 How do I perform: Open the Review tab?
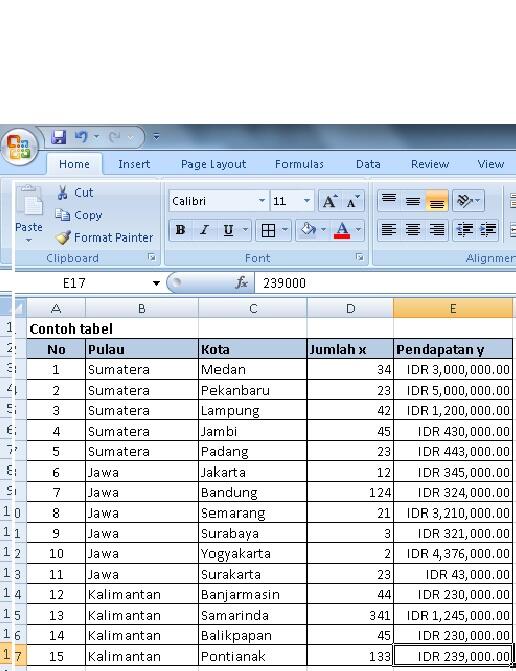pyautogui.click(x=430, y=164)
